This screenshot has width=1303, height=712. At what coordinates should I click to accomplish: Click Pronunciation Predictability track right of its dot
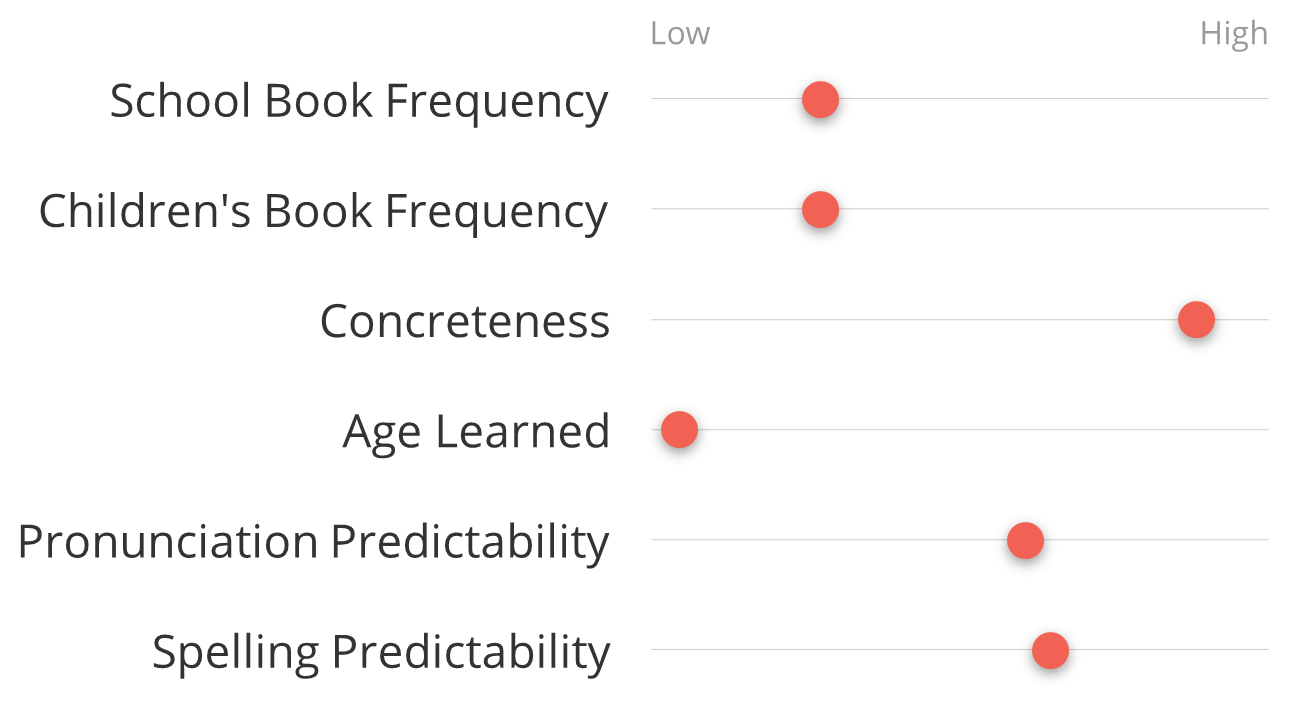click(1156, 540)
